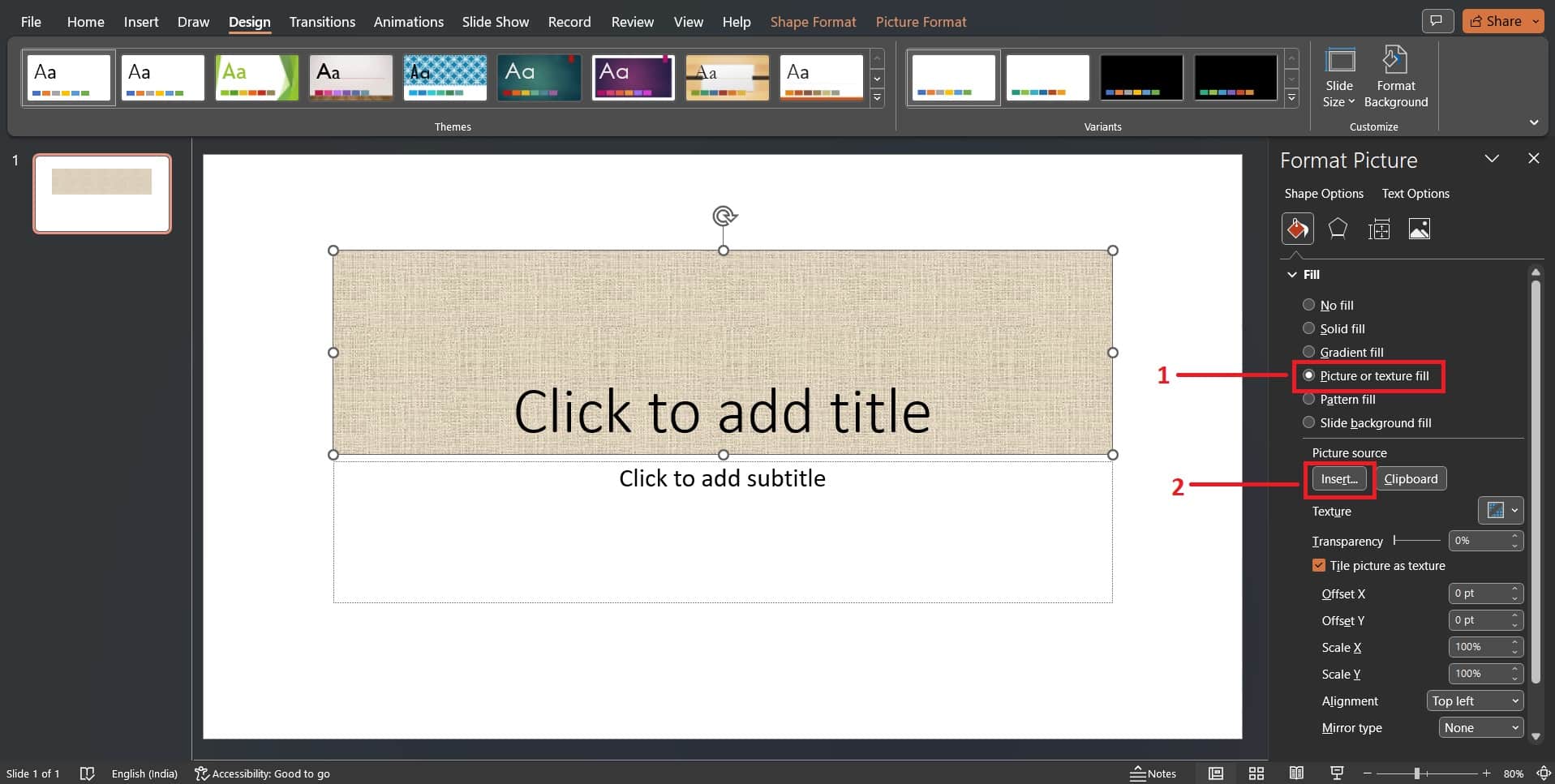Viewport: 1555px width, 784px height.
Task: Switch to Slide Sorter view
Action: point(1256,773)
